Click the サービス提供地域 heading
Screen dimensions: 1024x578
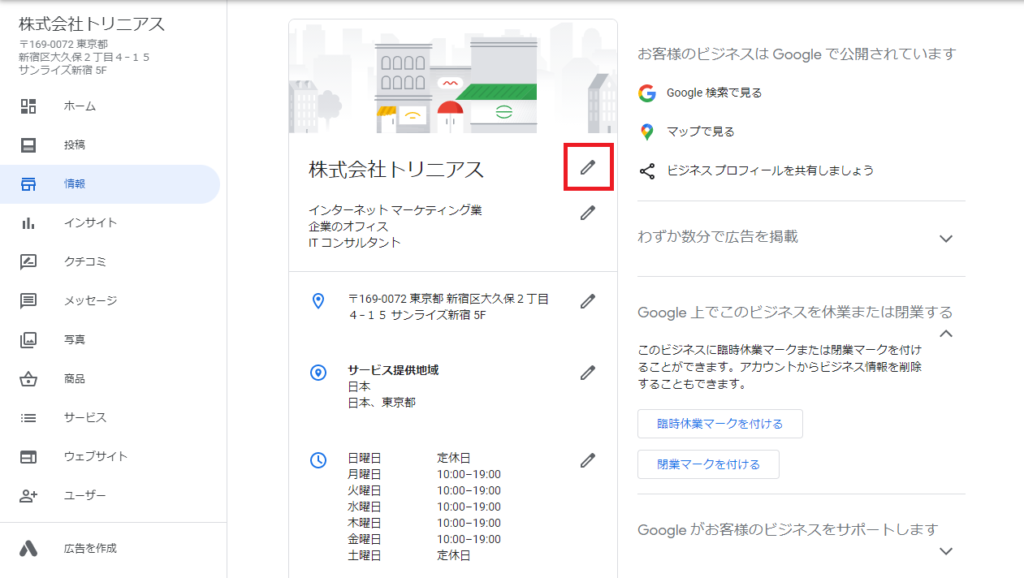click(x=393, y=370)
